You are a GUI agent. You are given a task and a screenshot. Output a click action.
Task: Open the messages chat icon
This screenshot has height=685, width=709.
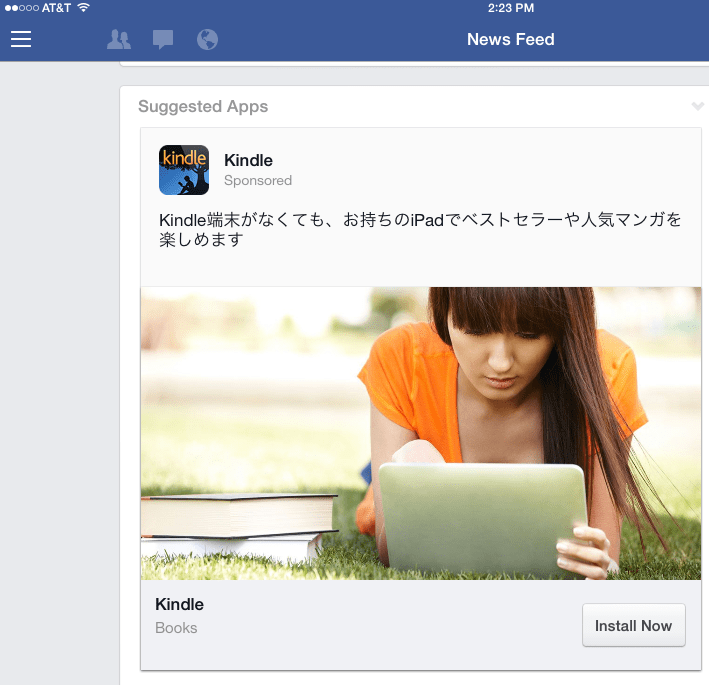(163, 39)
